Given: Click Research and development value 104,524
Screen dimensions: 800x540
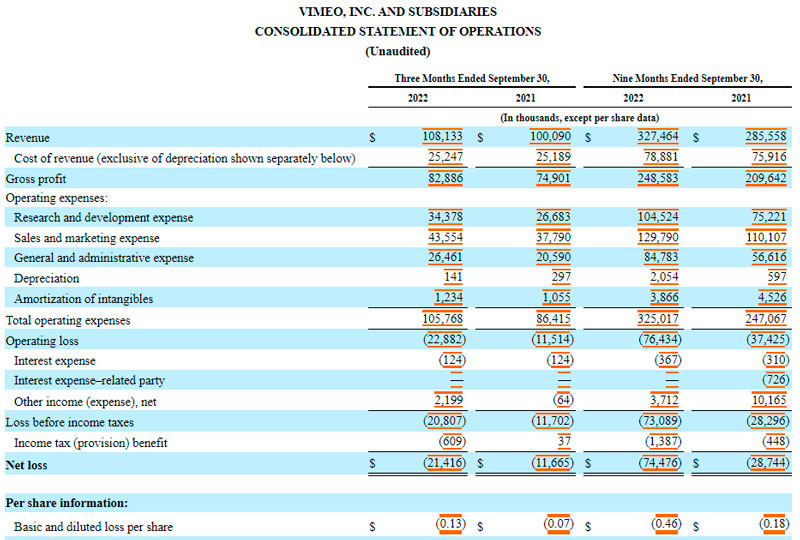Looking at the screenshot, I should 658,217.
